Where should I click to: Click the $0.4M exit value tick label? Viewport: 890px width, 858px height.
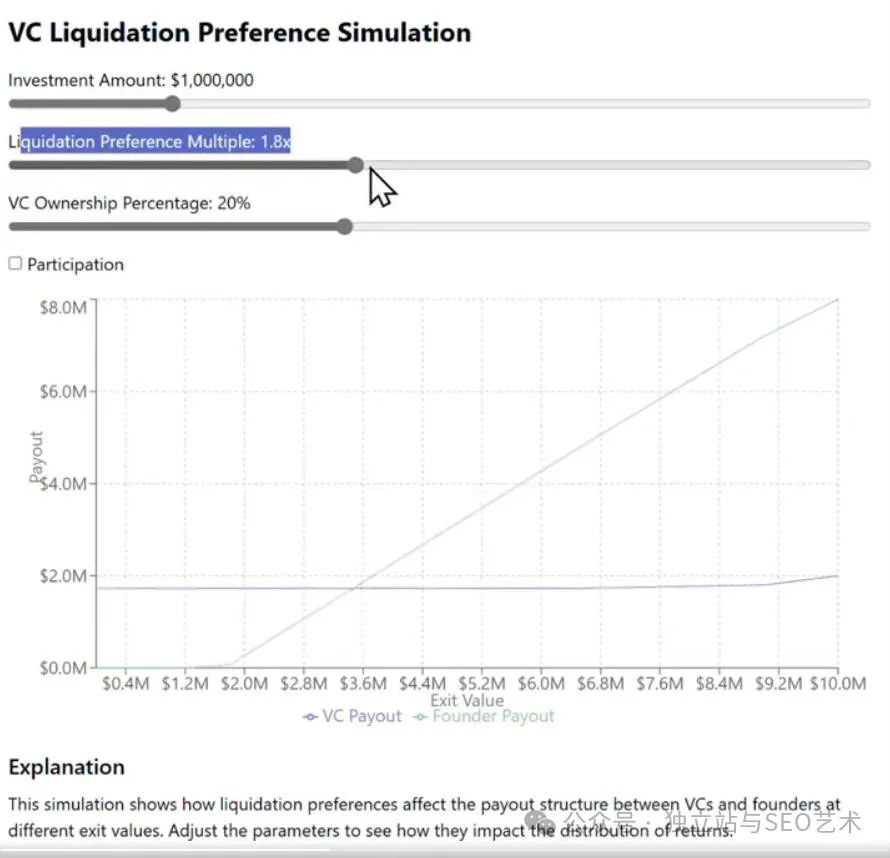[x=126, y=684]
